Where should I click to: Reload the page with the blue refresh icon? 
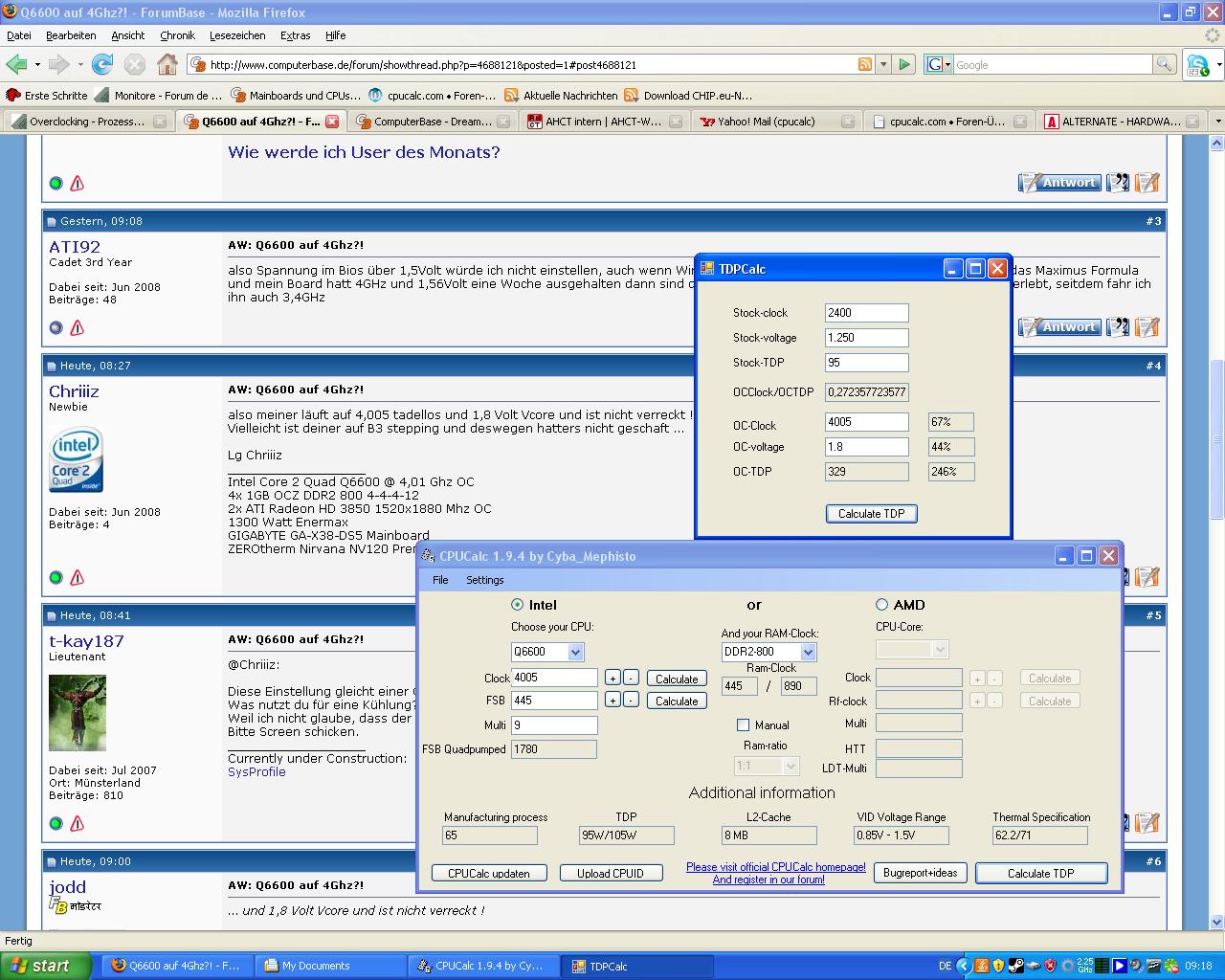(102, 64)
